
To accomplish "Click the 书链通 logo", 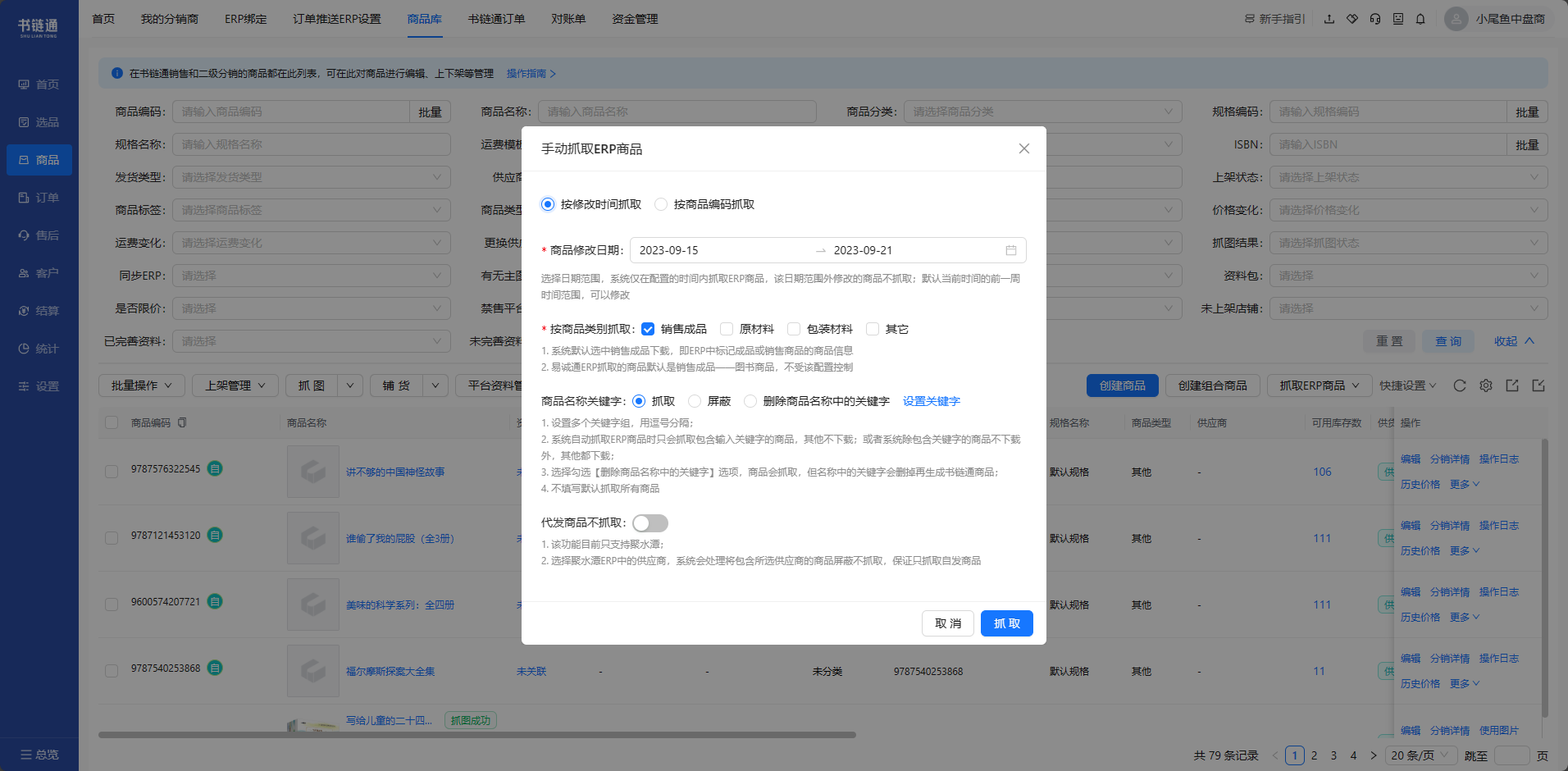I will click(39, 28).
